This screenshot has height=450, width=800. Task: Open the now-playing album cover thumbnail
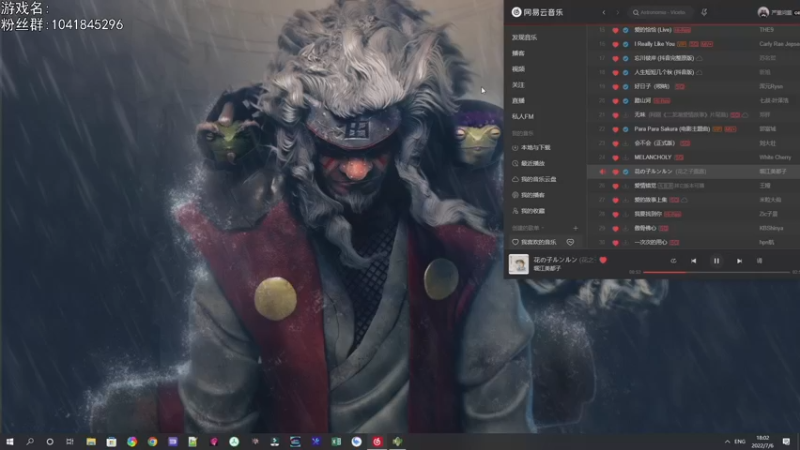point(519,264)
